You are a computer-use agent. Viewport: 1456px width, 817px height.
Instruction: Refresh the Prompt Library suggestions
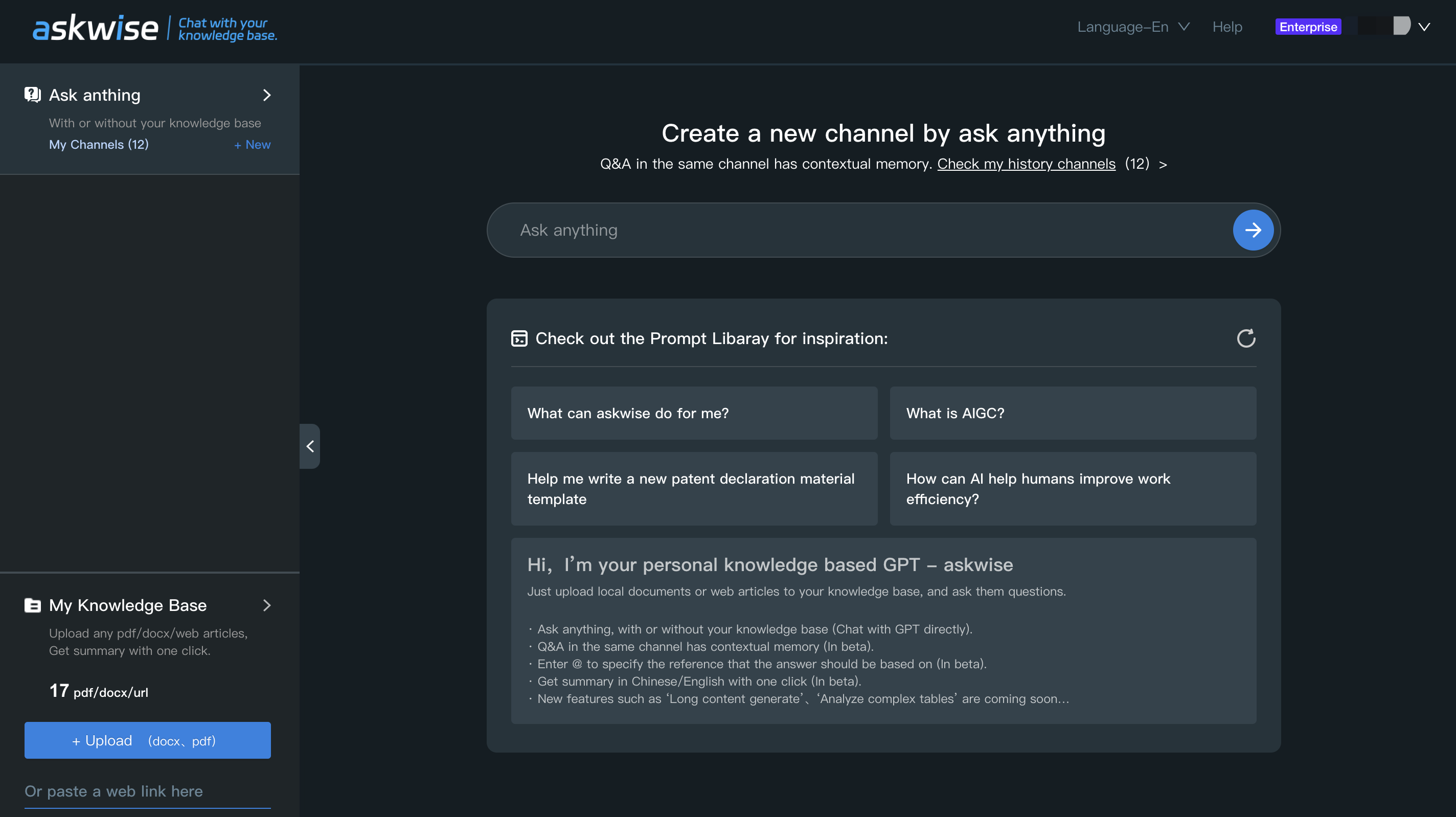click(x=1246, y=338)
